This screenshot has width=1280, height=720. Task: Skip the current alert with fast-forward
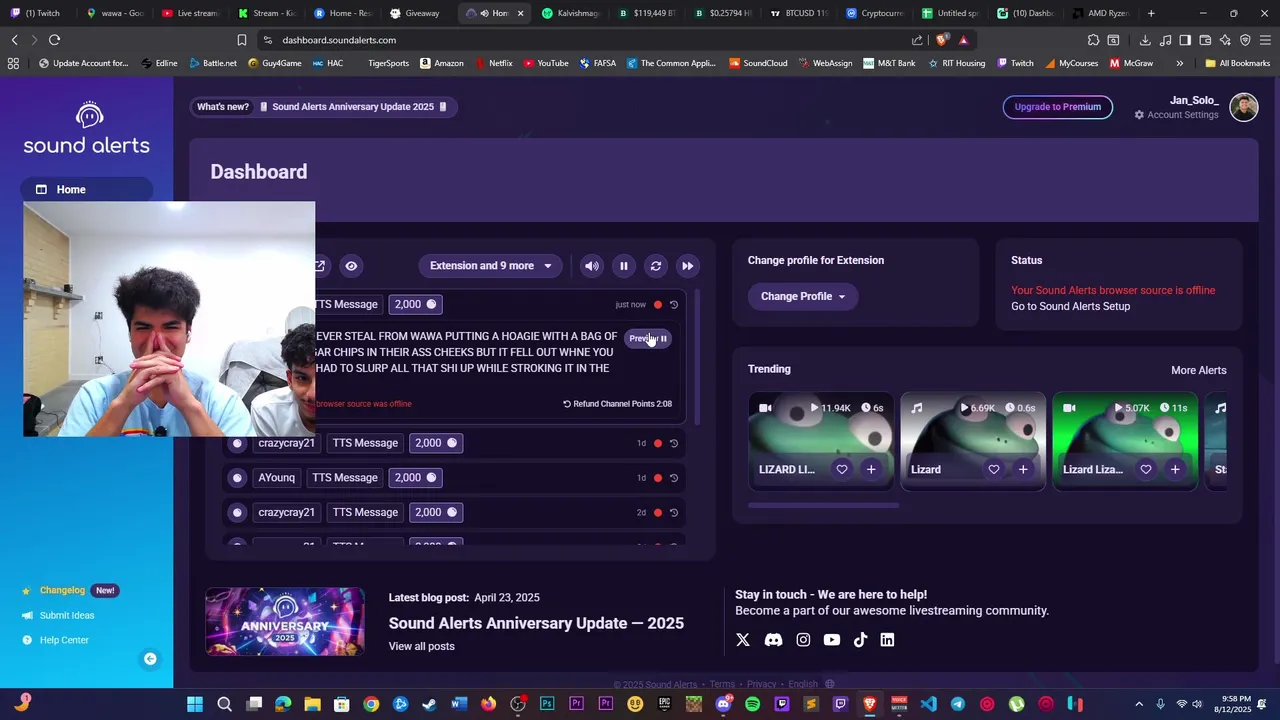pos(688,266)
